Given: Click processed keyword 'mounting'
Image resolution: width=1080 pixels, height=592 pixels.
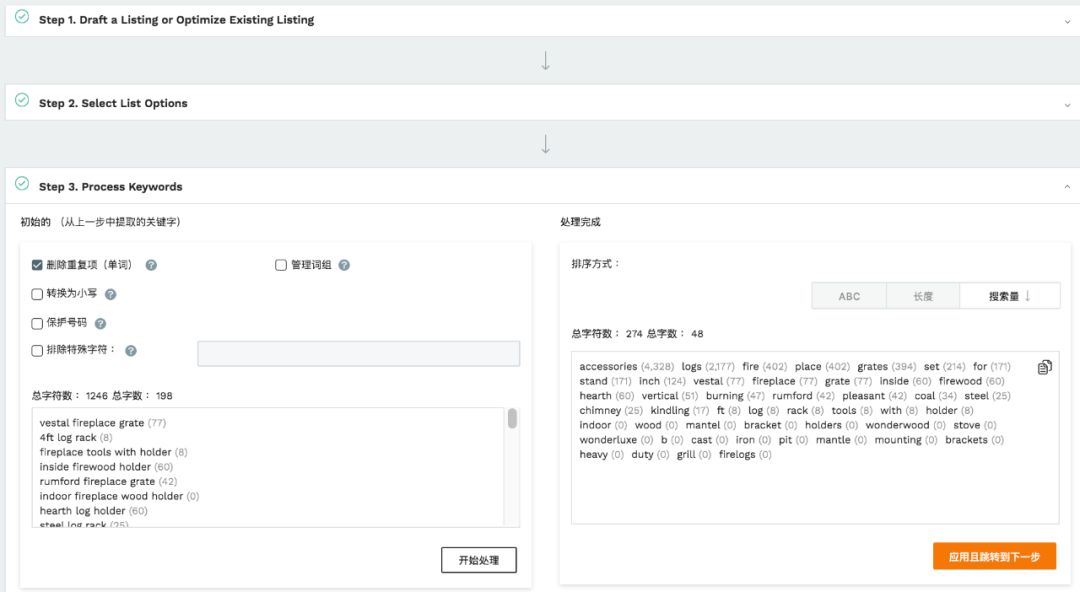Looking at the screenshot, I should click(x=897, y=440).
